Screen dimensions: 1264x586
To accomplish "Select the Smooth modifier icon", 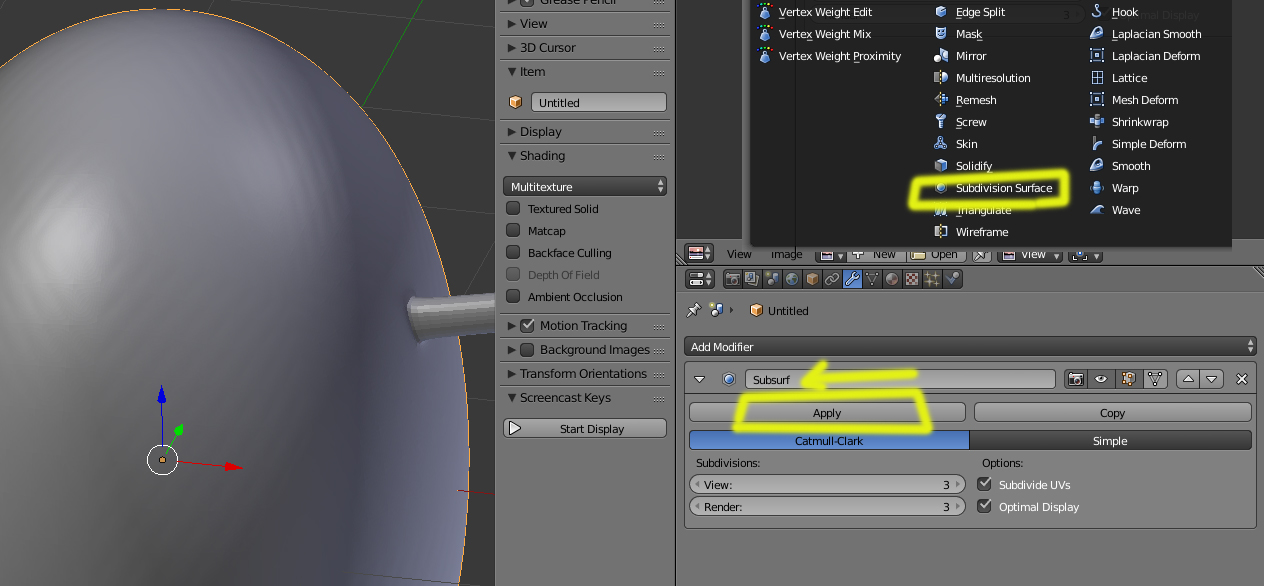I will coord(1097,166).
